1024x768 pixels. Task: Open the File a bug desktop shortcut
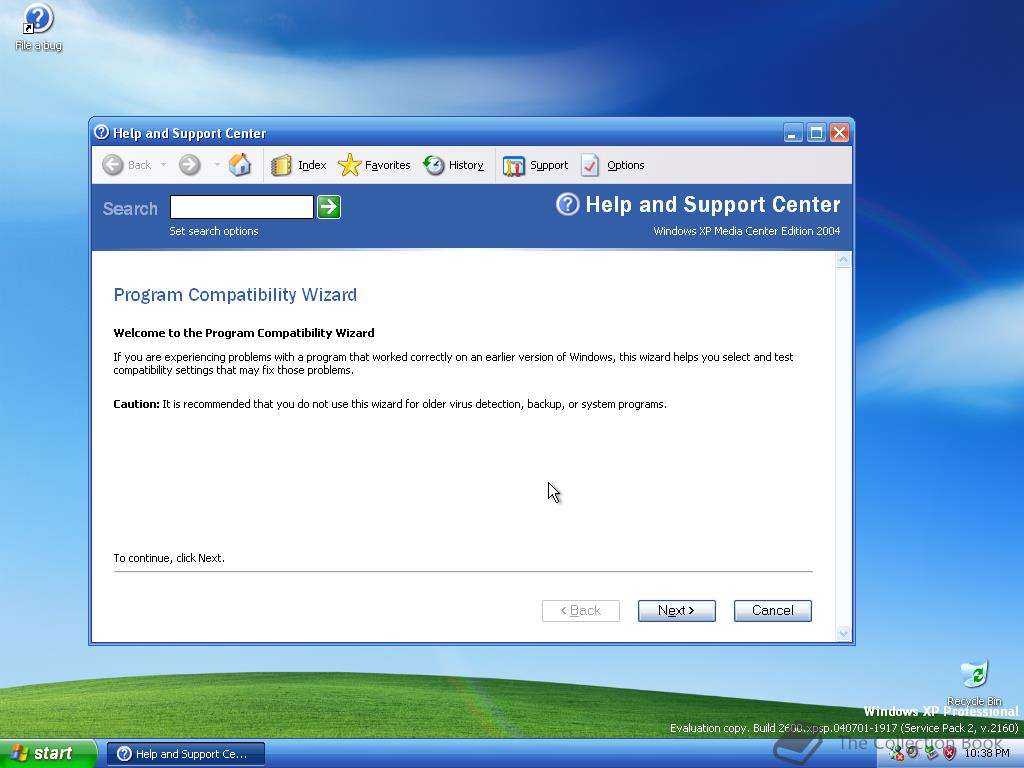(x=38, y=27)
